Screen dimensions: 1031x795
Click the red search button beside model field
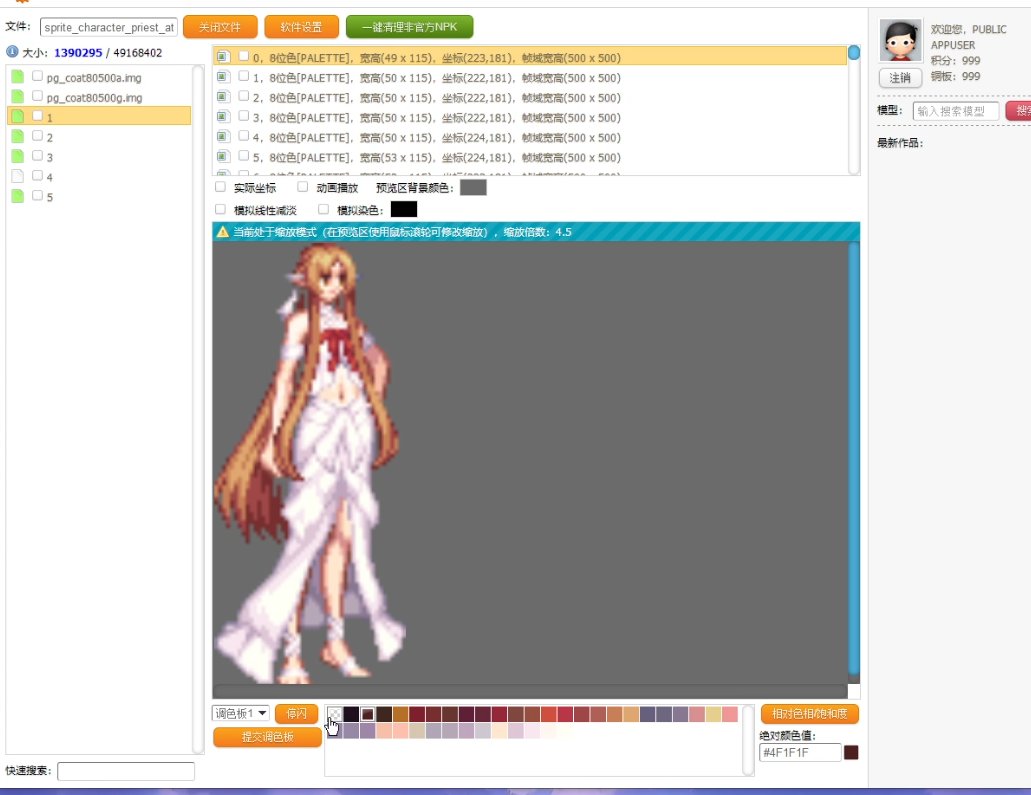pos(1019,110)
